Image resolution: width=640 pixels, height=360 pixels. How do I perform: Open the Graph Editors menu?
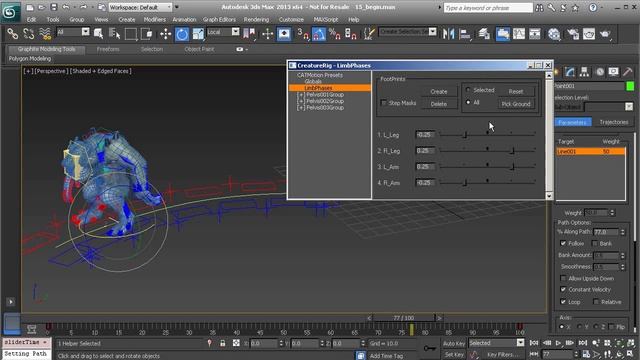219,20
